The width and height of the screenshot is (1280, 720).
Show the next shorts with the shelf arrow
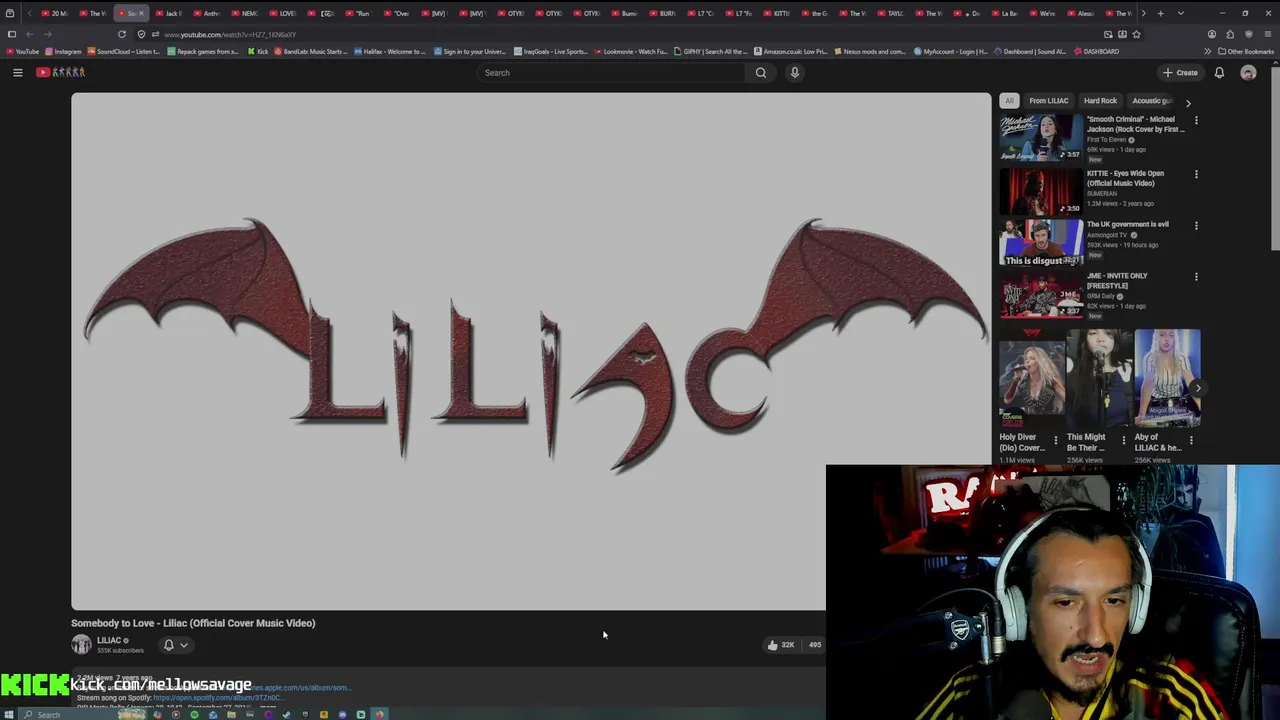(x=1198, y=388)
